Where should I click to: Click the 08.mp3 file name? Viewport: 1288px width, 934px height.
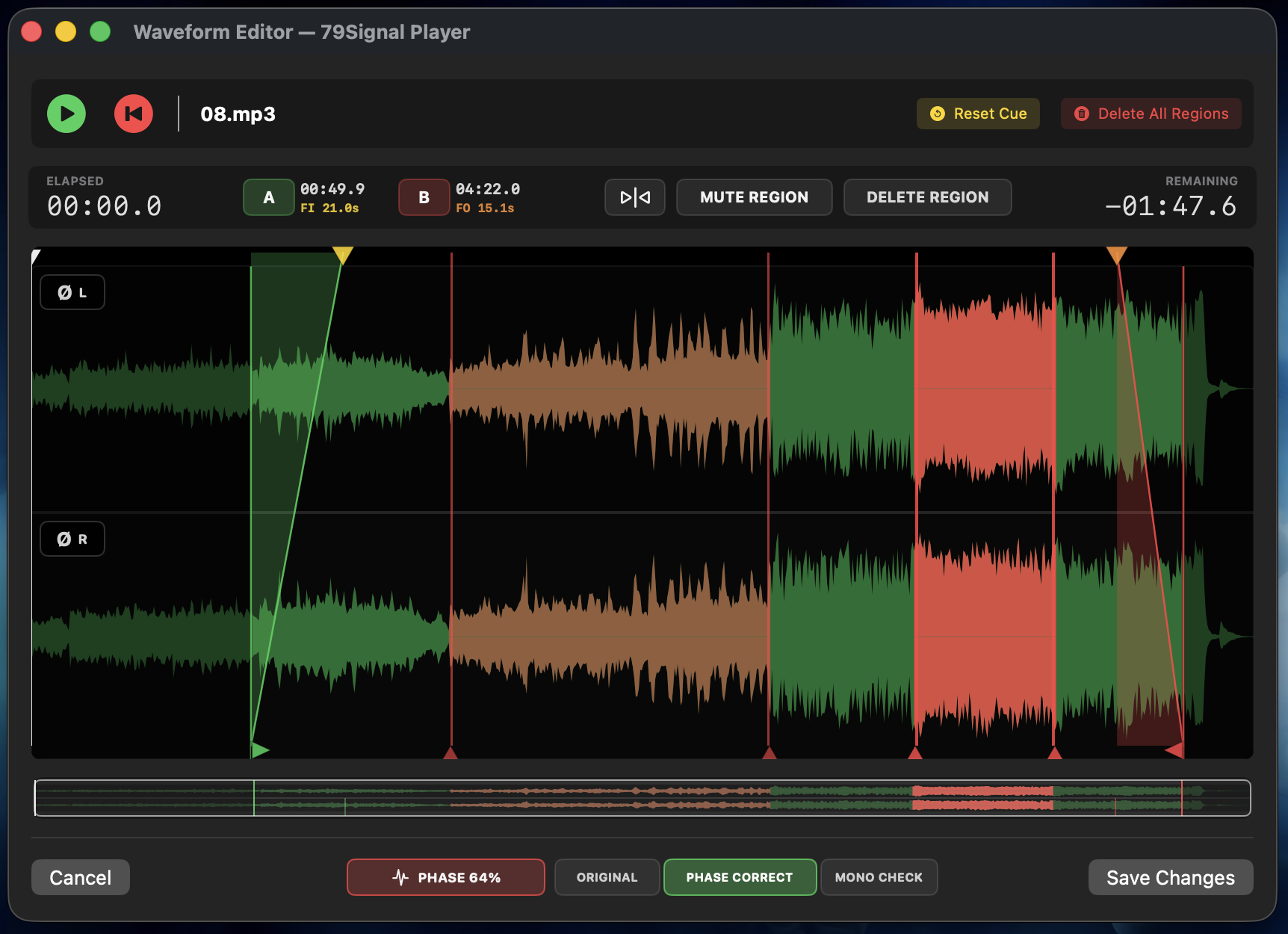[238, 114]
